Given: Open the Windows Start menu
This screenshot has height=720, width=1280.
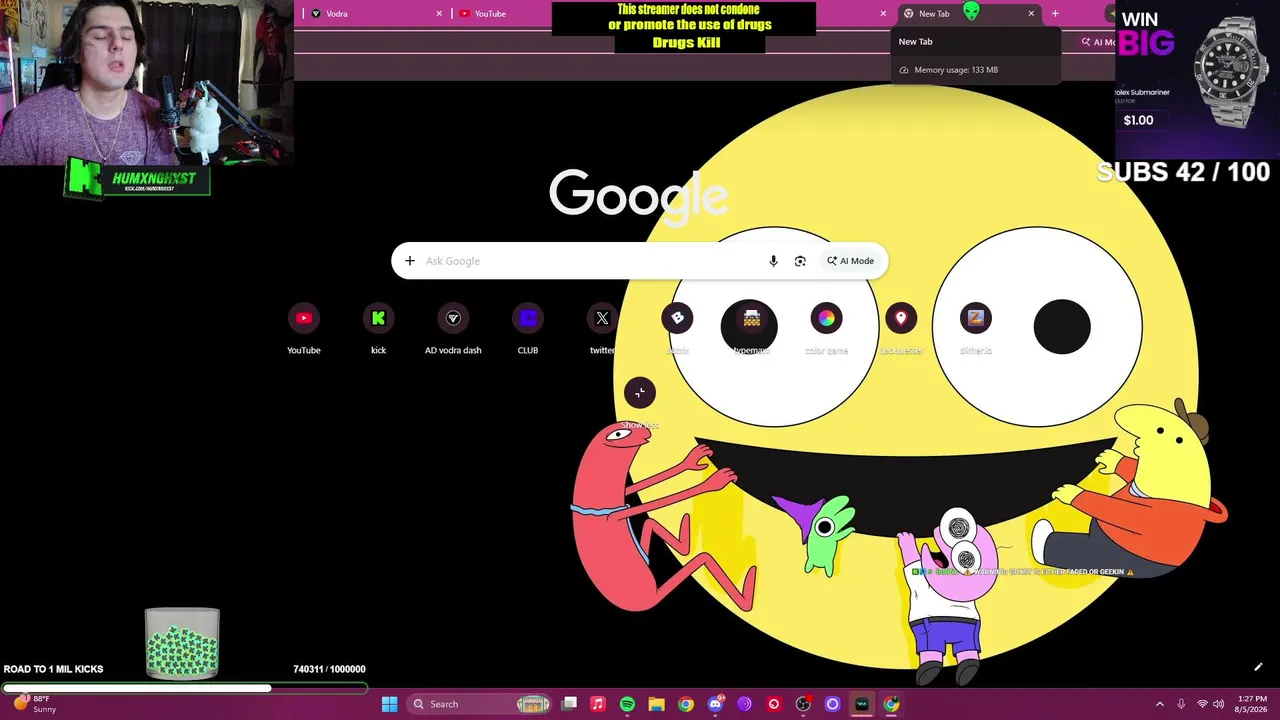Looking at the screenshot, I should [389, 704].
